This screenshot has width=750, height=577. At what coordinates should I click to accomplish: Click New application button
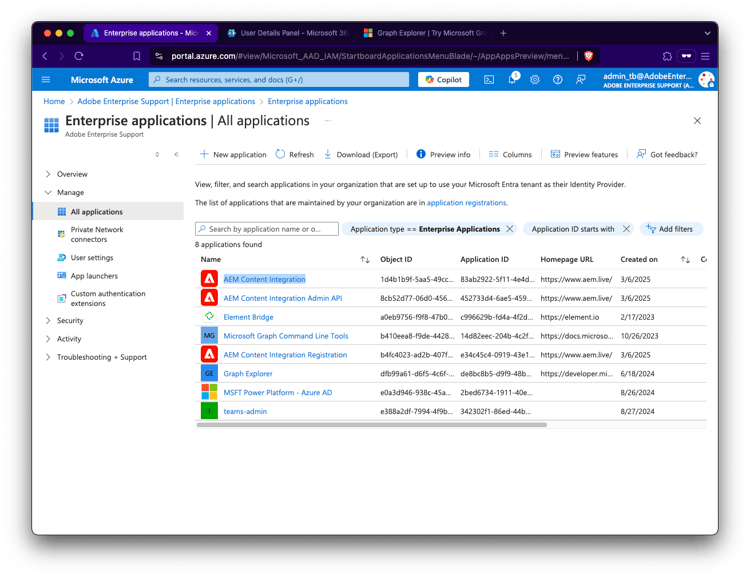tap(233, 154)
